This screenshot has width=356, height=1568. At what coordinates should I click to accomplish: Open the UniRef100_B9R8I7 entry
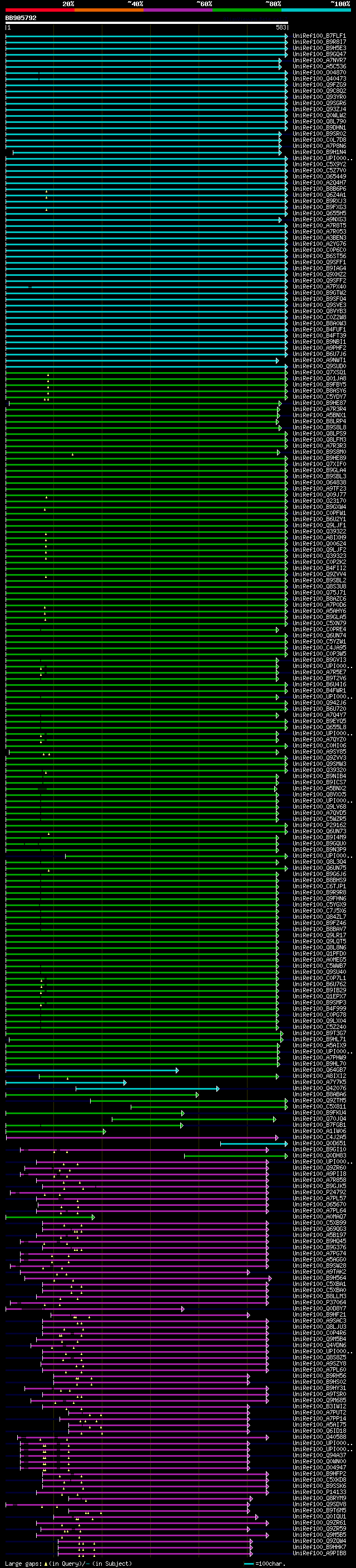(319, 42)
